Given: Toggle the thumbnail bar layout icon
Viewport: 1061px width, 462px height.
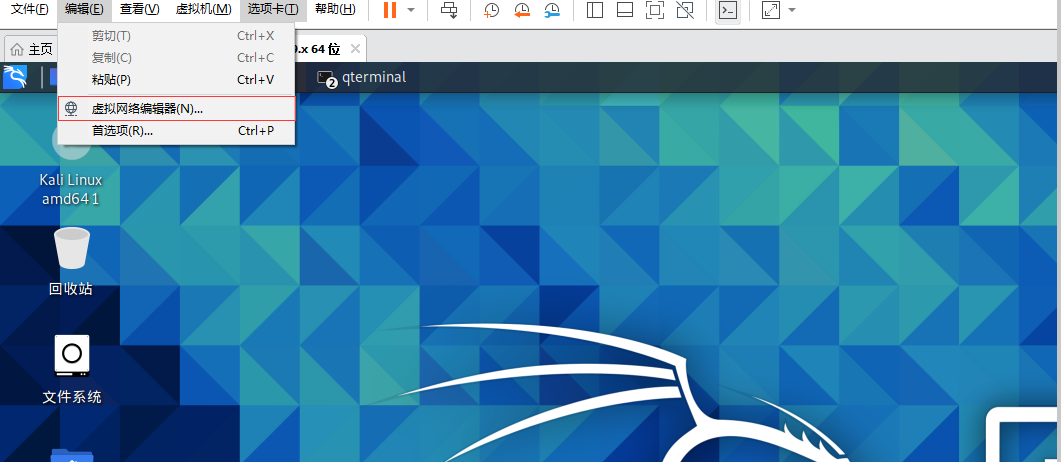Looking at the screenshot, I should coord(625,10).
